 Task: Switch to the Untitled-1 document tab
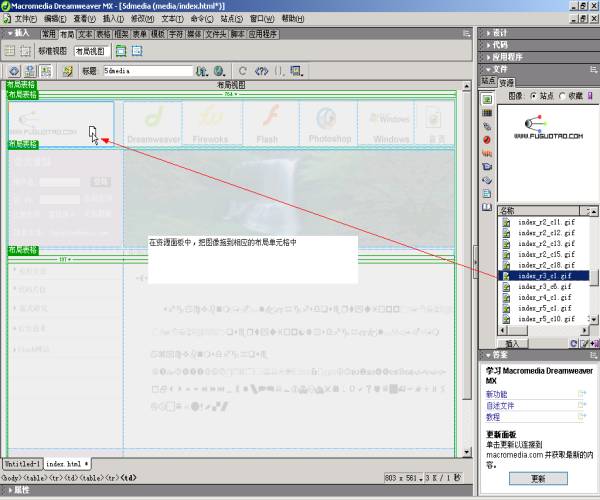point(22,464)
